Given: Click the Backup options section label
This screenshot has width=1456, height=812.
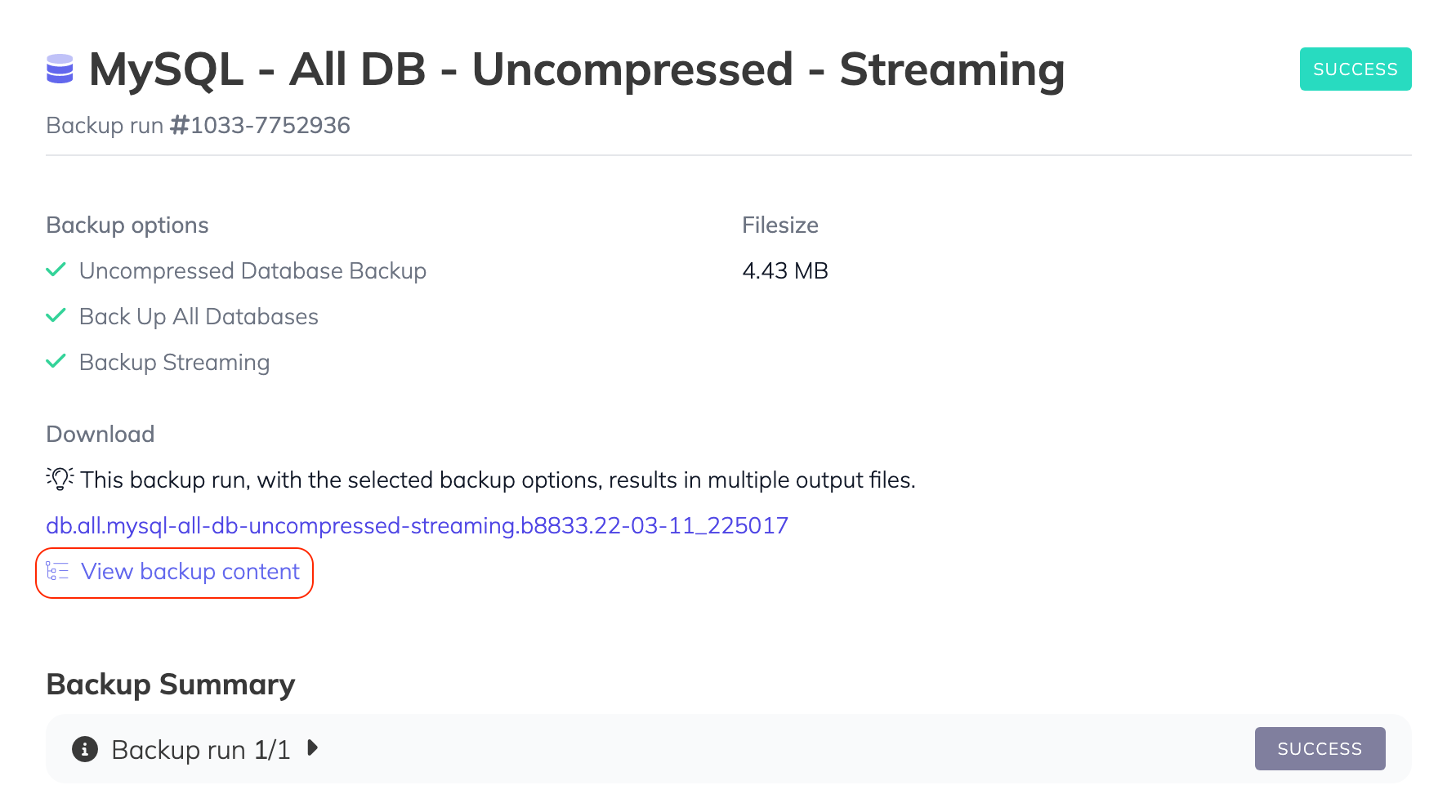Looking at the screenshot, I should [127, 225].
